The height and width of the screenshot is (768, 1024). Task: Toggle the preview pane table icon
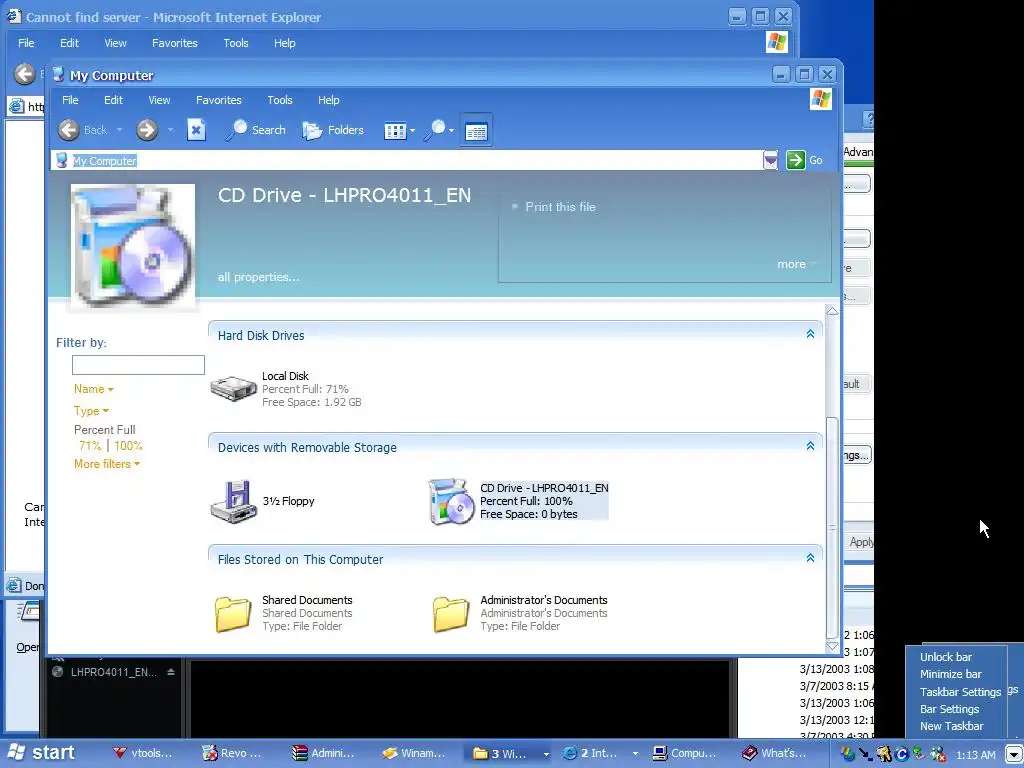(x=475, y=131)
